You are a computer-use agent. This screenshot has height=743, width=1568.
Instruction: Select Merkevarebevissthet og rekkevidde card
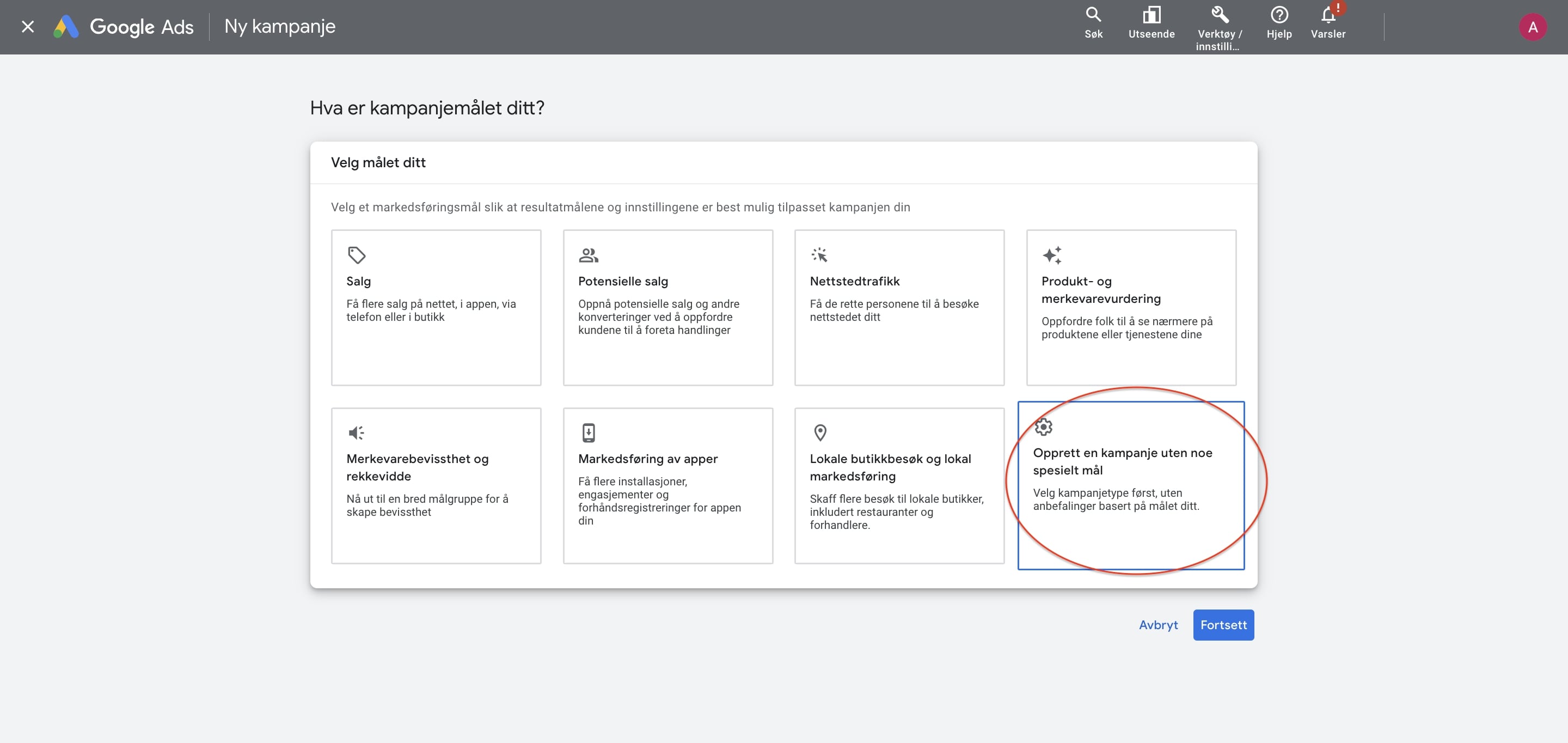(x=436, y=485)
